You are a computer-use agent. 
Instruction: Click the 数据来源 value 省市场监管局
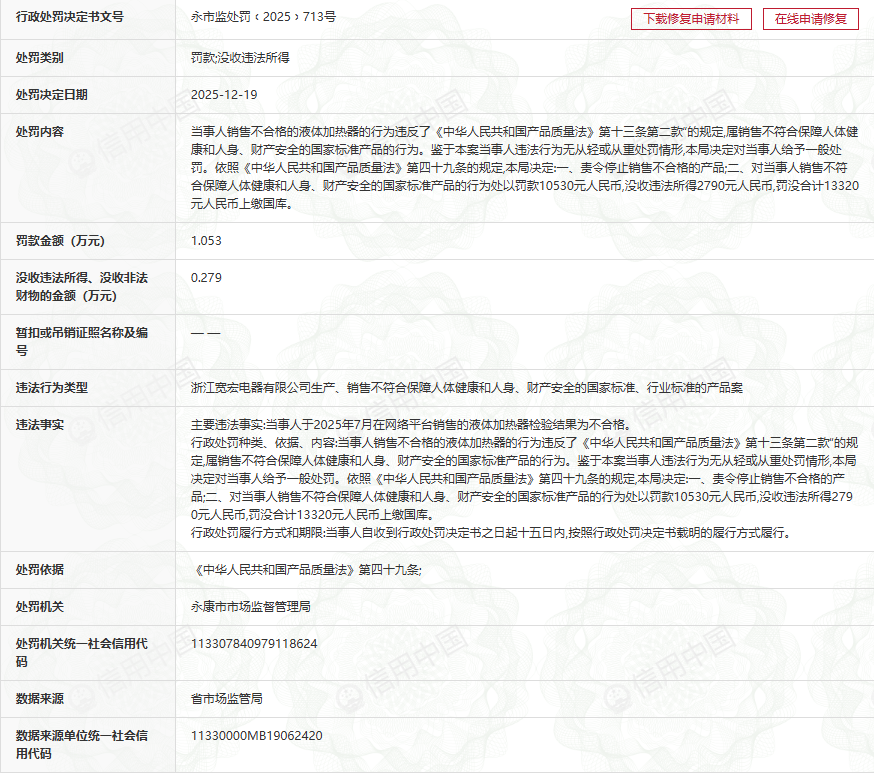click(227, 698)
